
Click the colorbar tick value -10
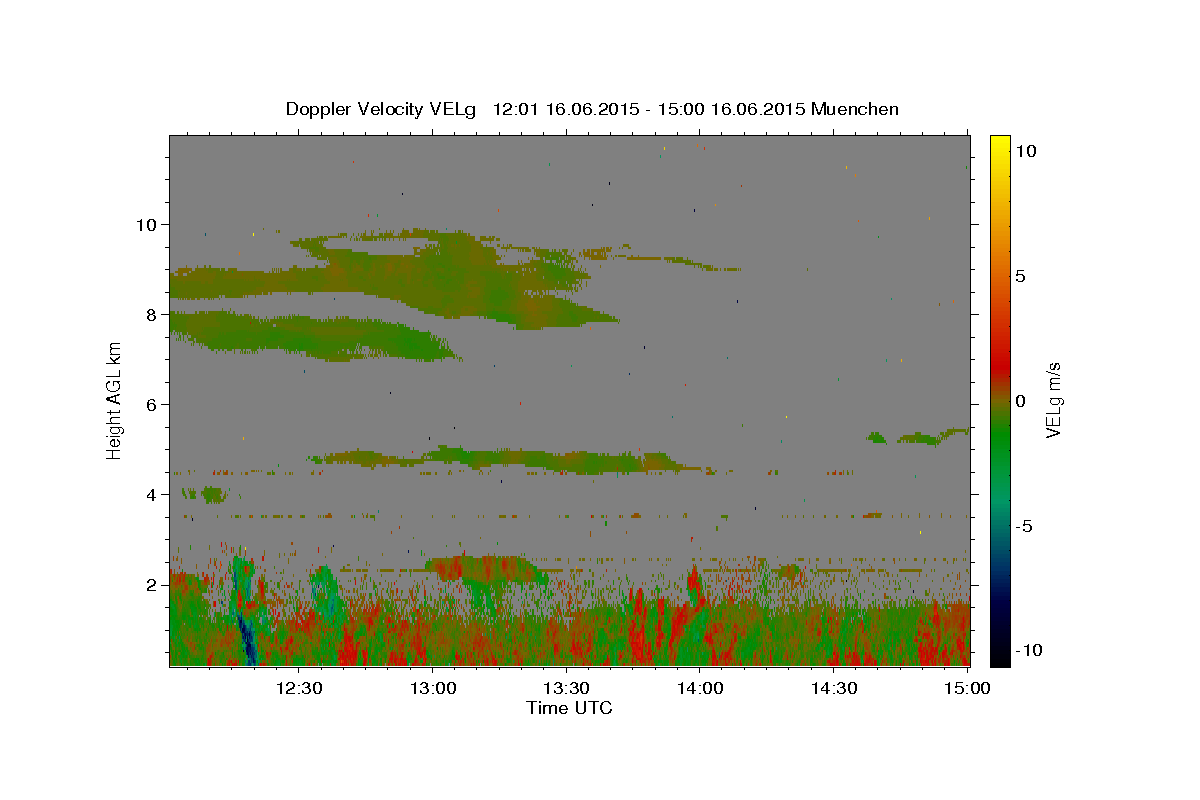point(1029,650)
